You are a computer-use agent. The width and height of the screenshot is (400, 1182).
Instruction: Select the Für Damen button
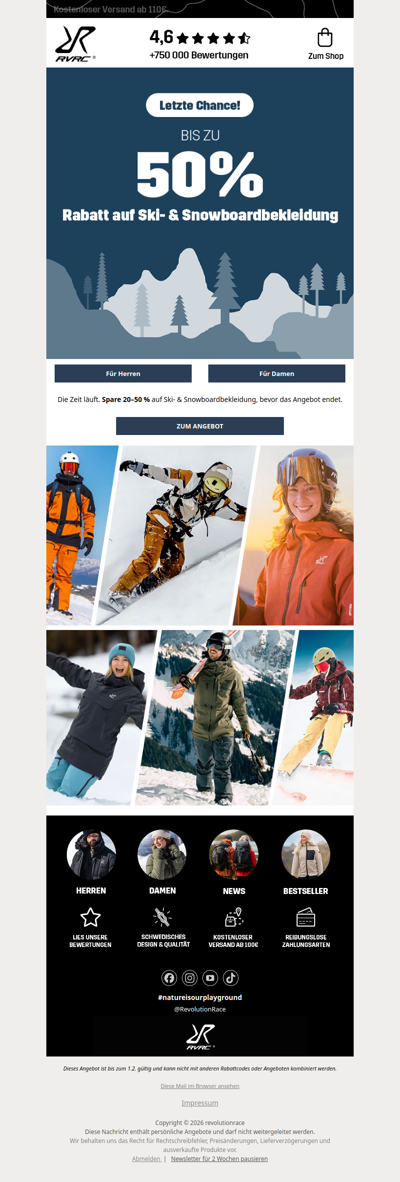276,373
